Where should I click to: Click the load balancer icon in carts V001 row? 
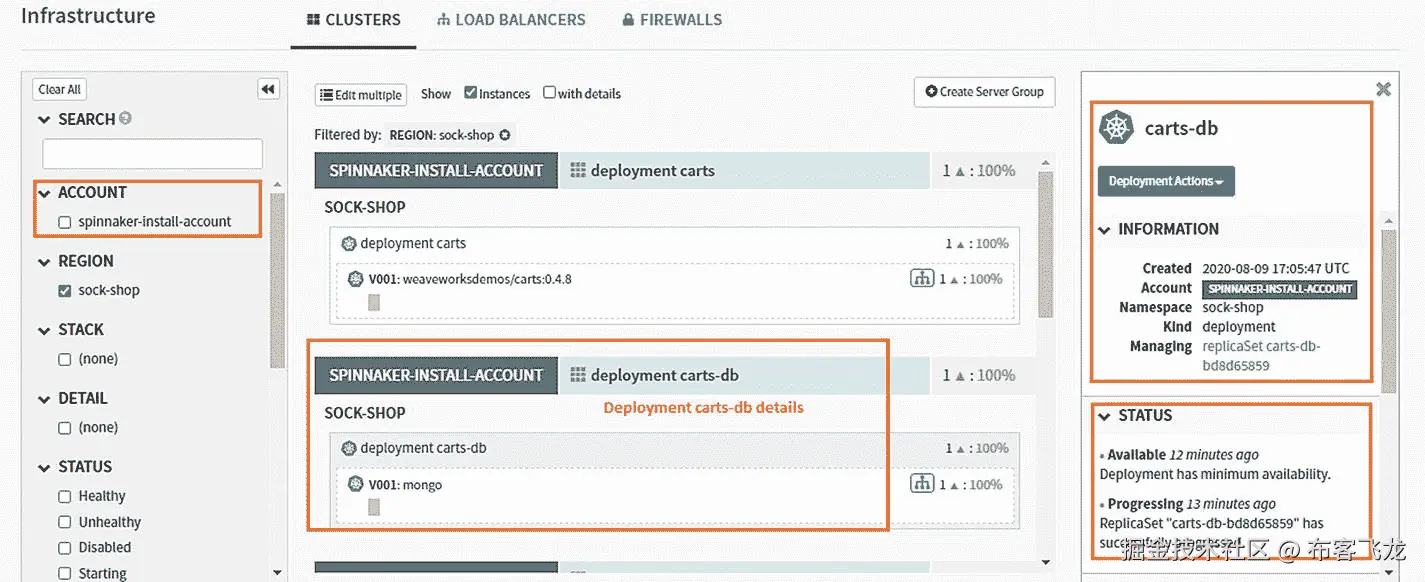point(922,278)
